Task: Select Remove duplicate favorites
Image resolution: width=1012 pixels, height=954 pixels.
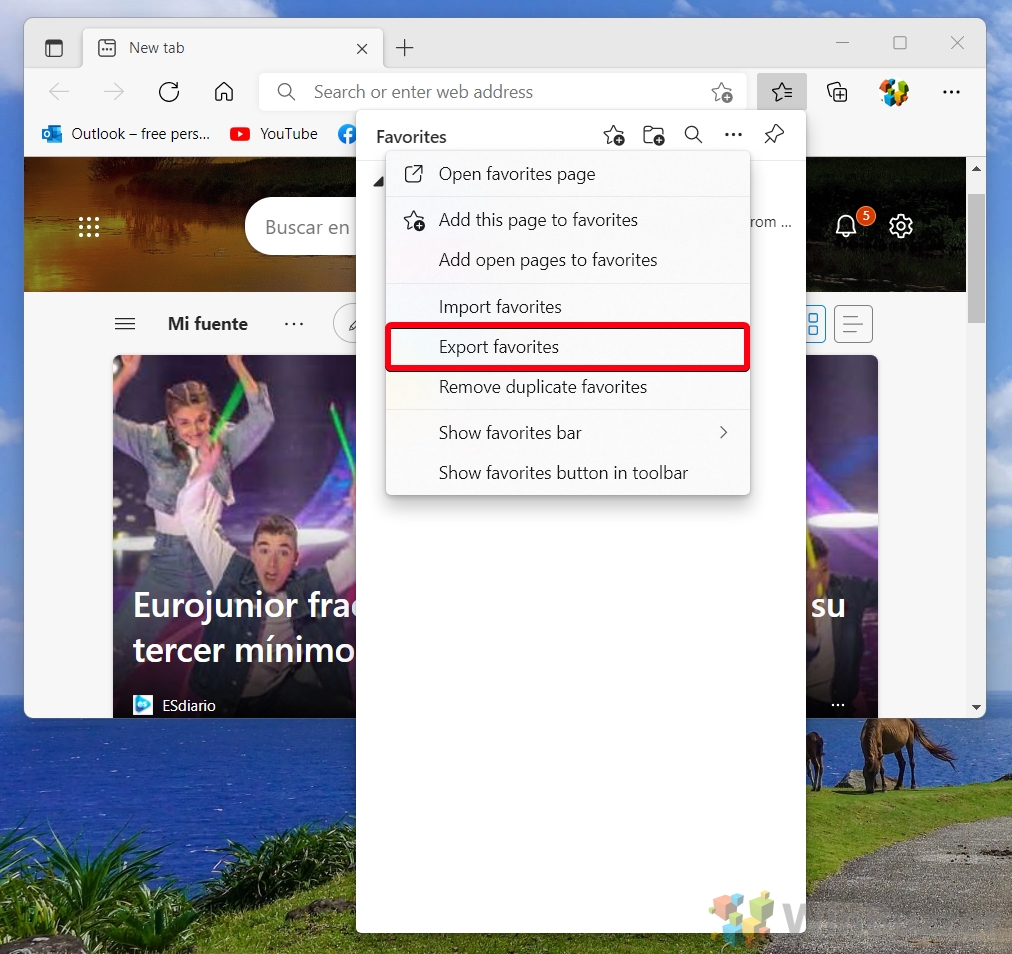Action: point(542,387)
